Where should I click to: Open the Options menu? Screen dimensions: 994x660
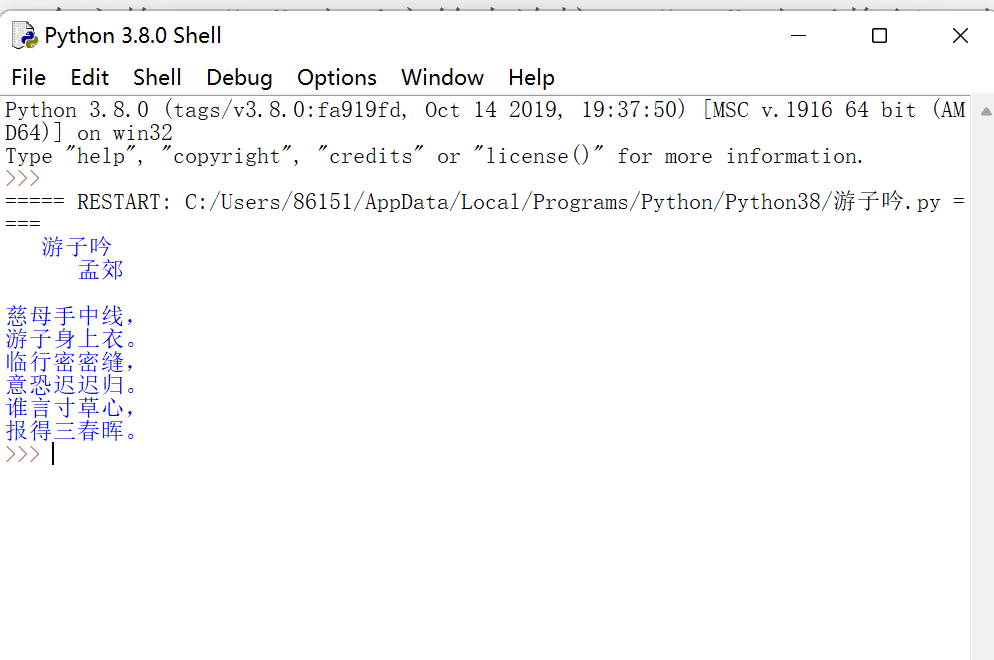(336, 78)
